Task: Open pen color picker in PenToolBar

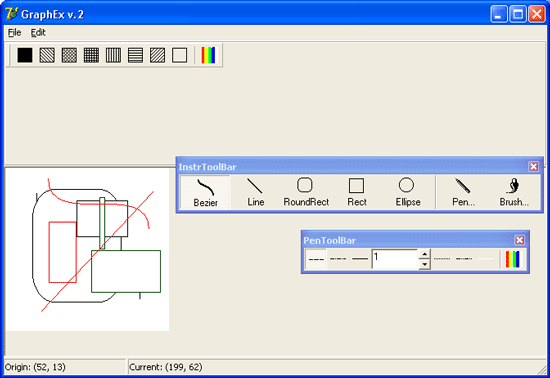Action: (512, 259)
